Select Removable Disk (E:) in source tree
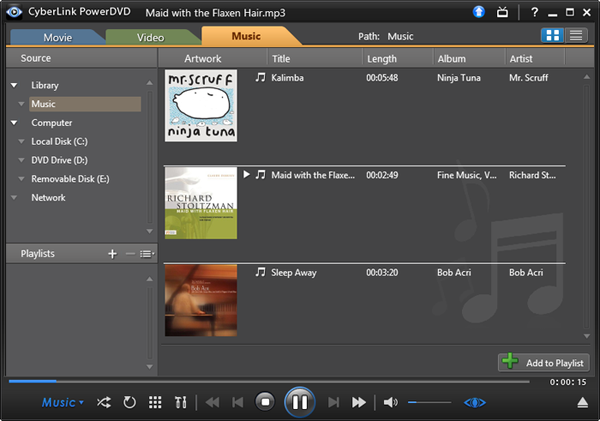This screenshot has width=600, height=421. [70, 179]
